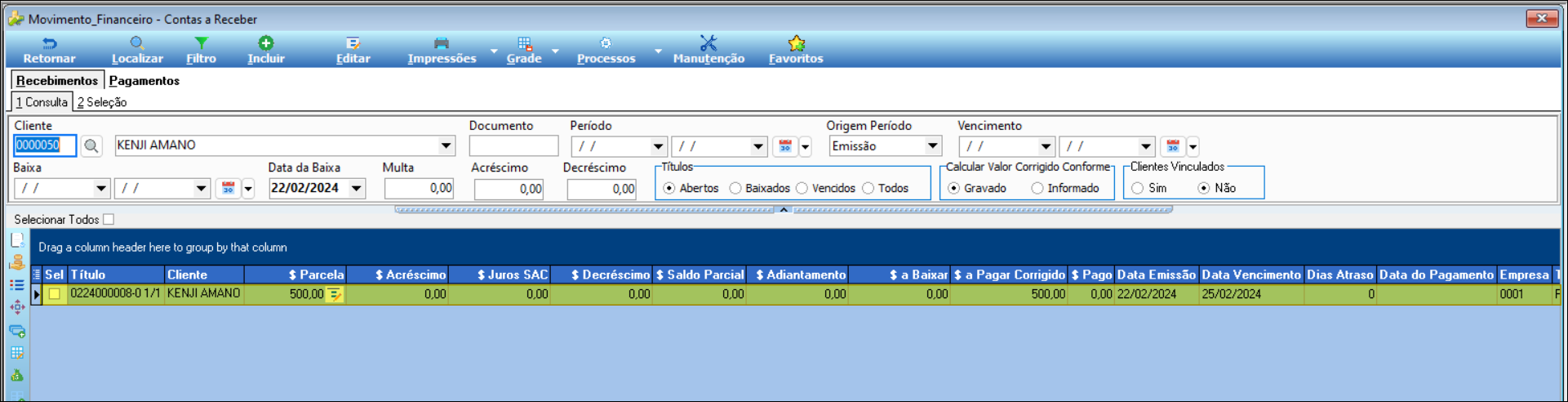Viewport: 1568px width, 402px height.
Task: Open the Período end date dropdown
Action: coord(758,147)
